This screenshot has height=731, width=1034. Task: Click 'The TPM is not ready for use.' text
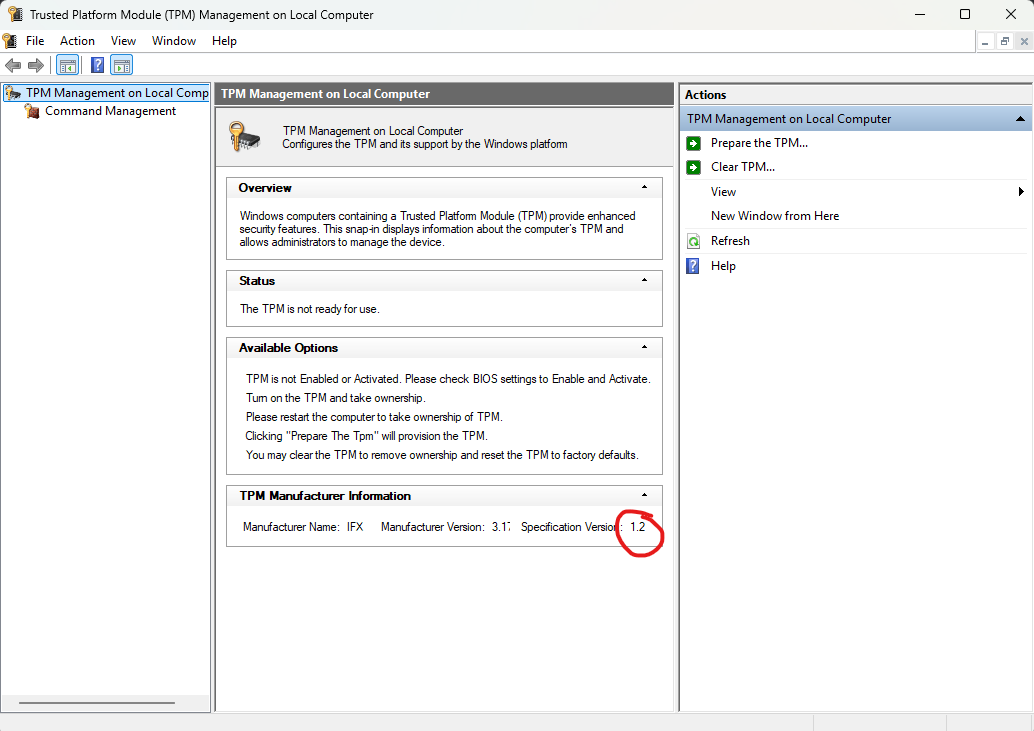pyautogui.click(x=309, y=309)
